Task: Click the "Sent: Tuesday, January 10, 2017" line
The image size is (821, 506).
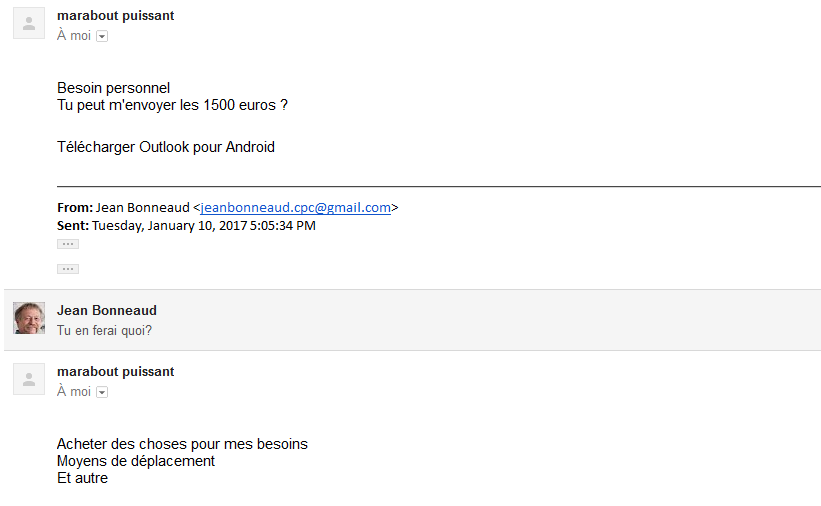Action: pyautogui.click(x=186, y=226)
